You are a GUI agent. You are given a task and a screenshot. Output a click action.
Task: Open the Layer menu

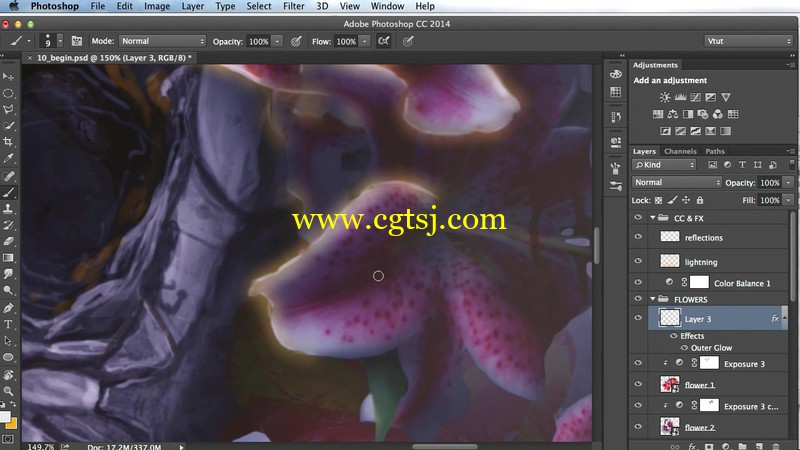click(x=193, y=6)
